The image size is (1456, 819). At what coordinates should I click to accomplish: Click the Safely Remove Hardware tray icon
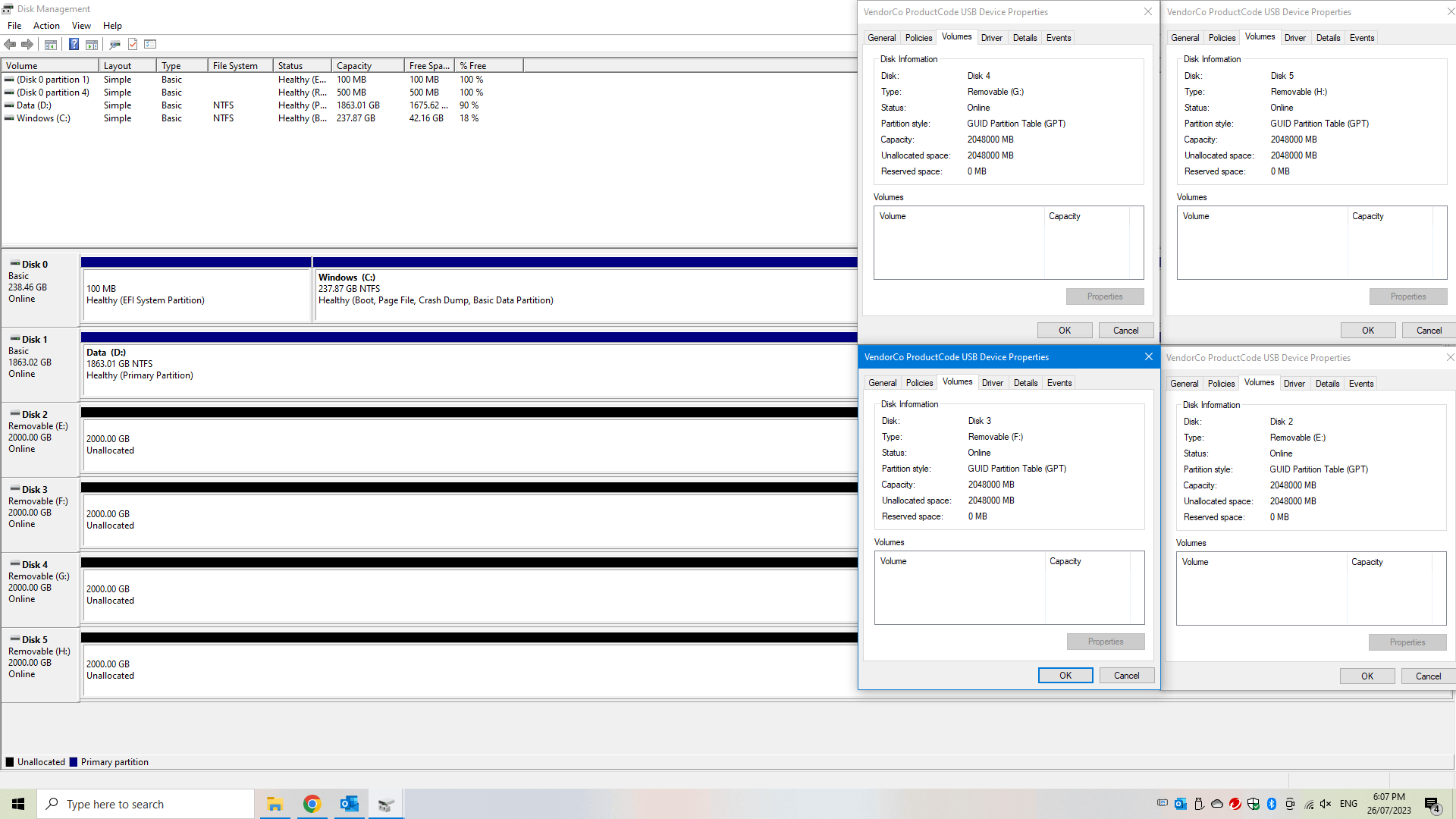pos(1198,803)
